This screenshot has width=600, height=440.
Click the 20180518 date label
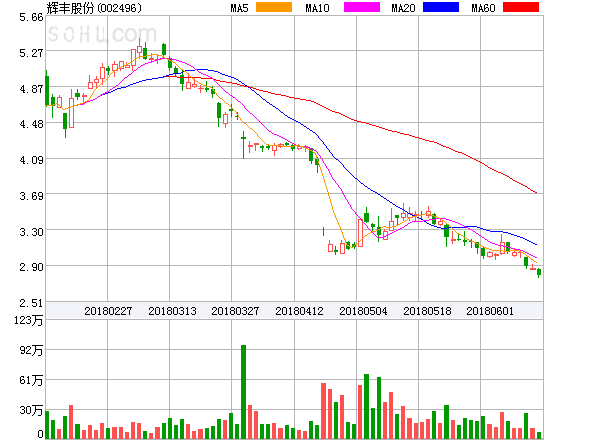pos(427,311)
